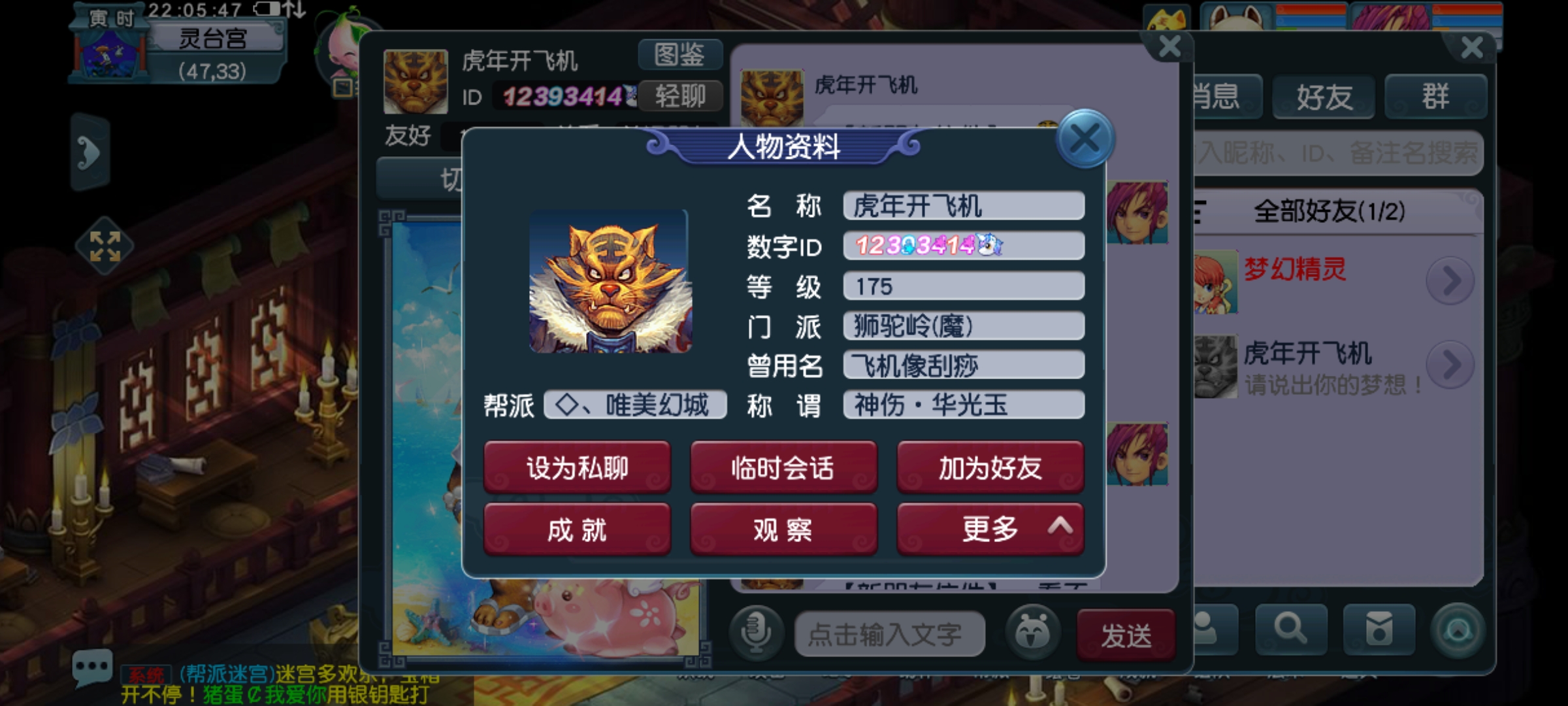
Task: Tap the round swirl icon at bottom right
Action: (1458, 630)
